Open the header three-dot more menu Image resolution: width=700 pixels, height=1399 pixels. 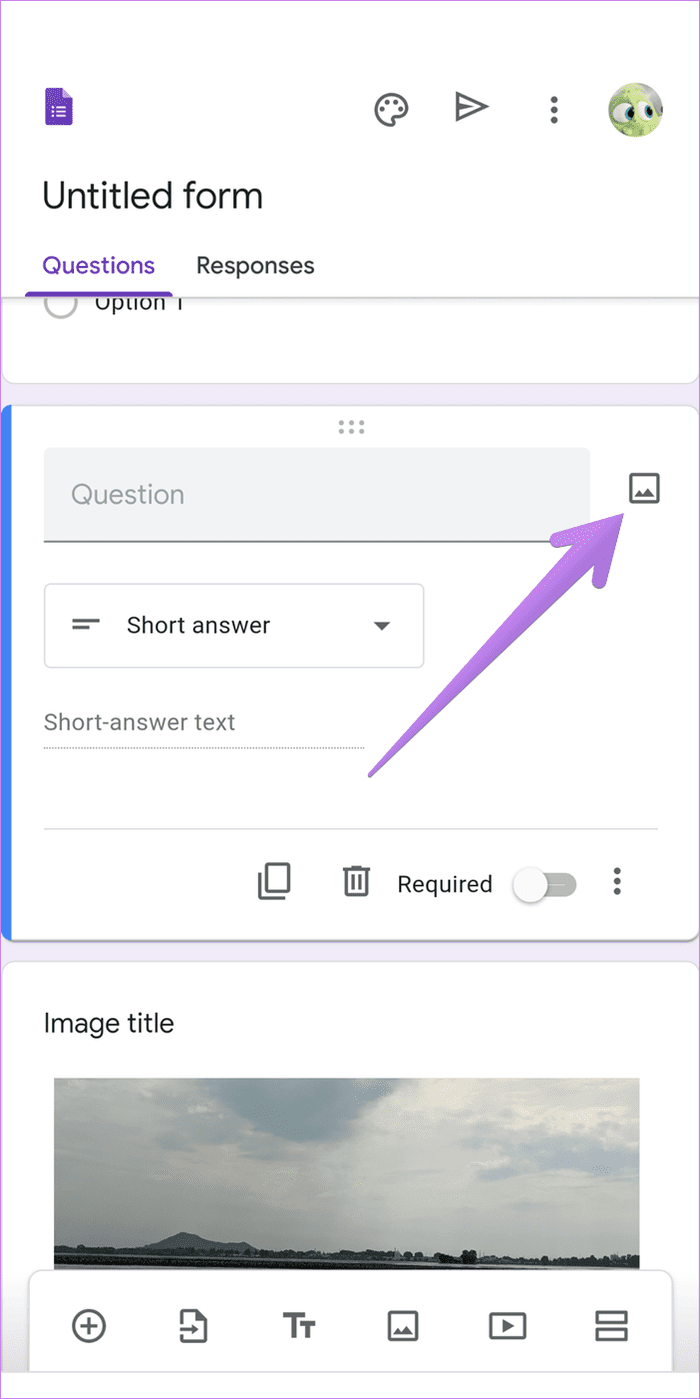[x=553, y=109]
